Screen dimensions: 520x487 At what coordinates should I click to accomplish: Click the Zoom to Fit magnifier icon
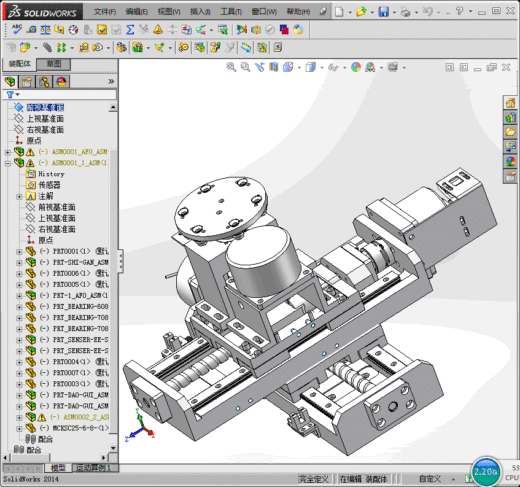pyautogui.click(x=231, y=67)
